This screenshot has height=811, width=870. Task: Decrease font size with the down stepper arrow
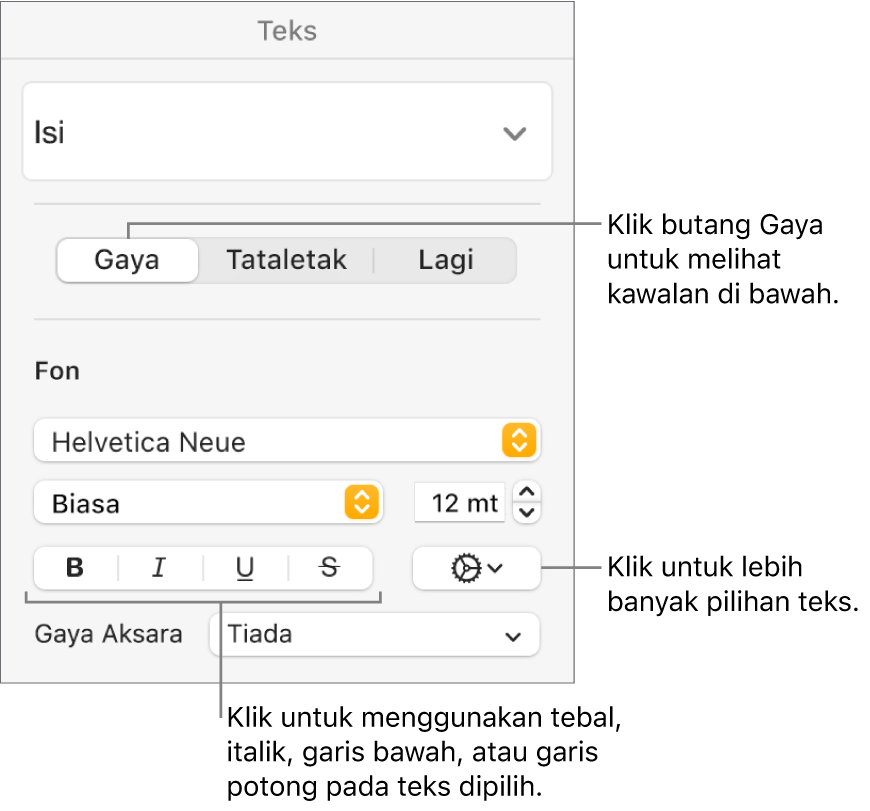[529, 512]
